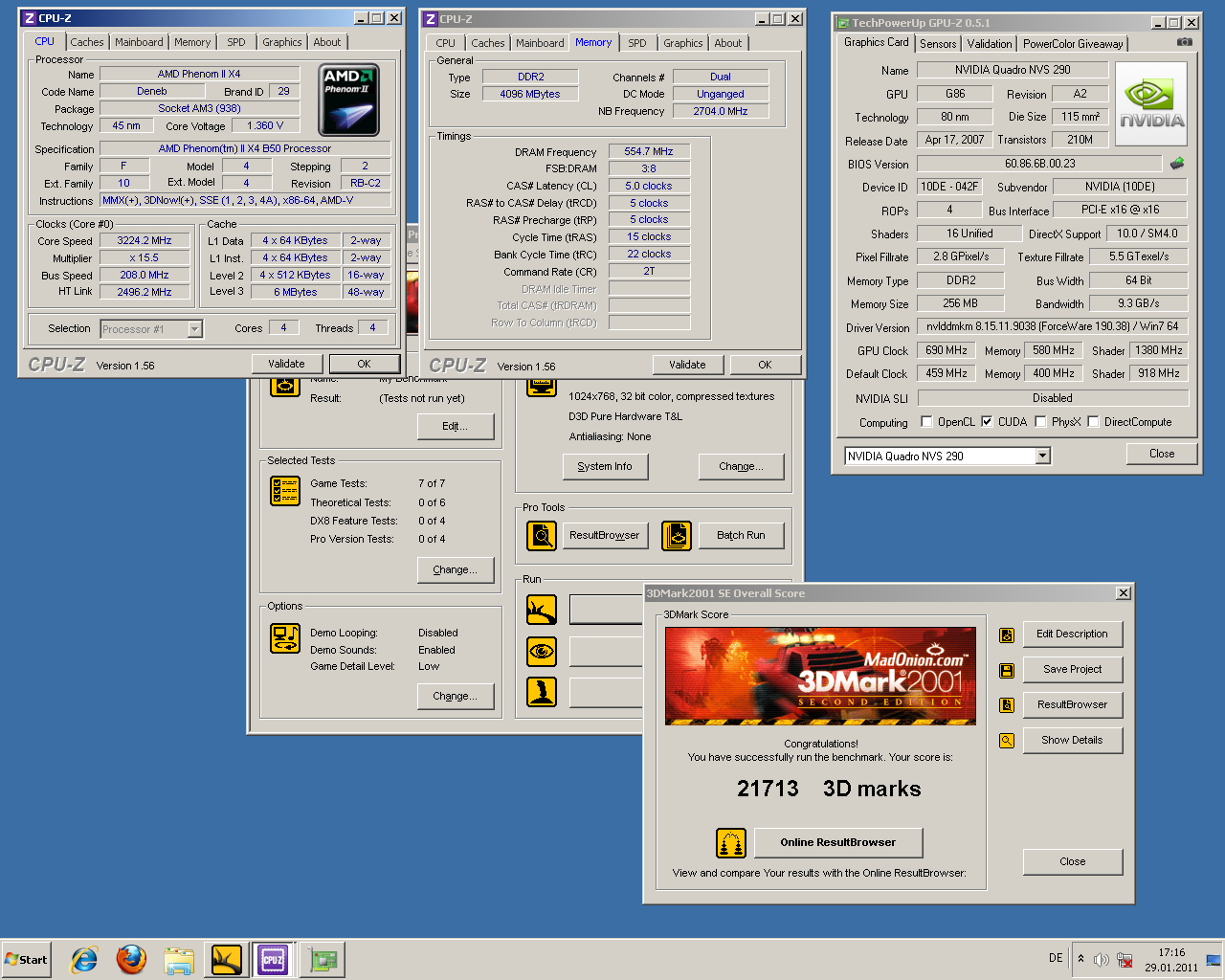Screen dimensions: 1225x980
Task: Click the AMD Phenom II logo
Action: coord(349,100)
